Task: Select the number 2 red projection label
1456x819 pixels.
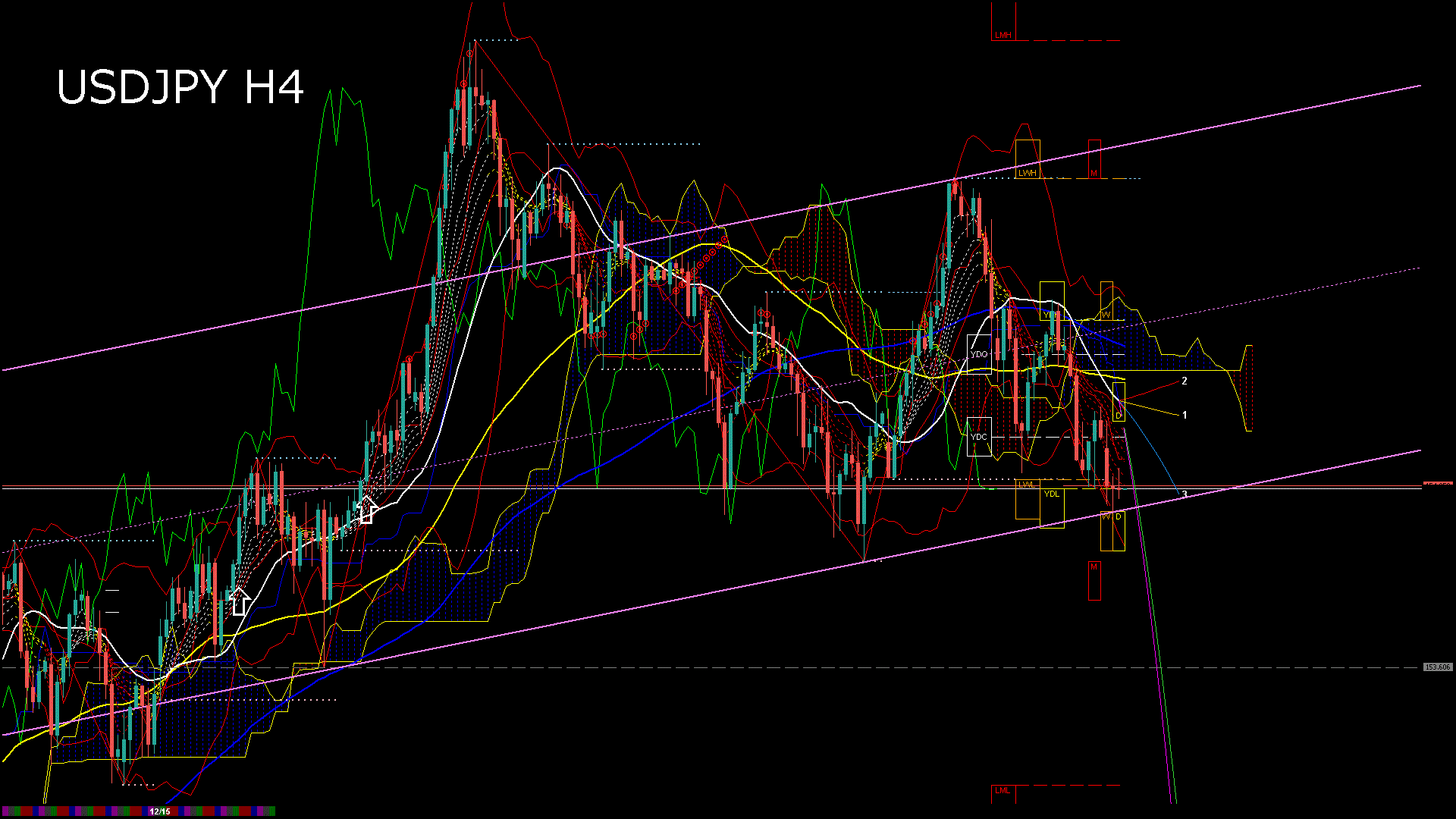Action: coord(1185,379)
